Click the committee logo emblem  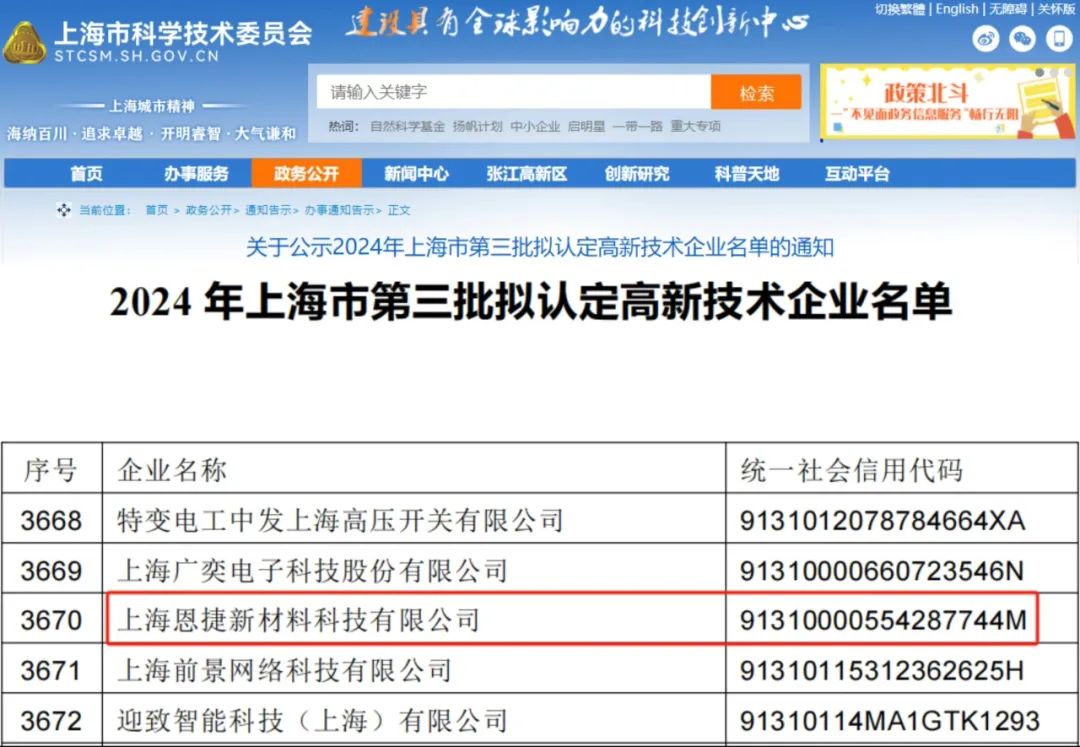24,43
